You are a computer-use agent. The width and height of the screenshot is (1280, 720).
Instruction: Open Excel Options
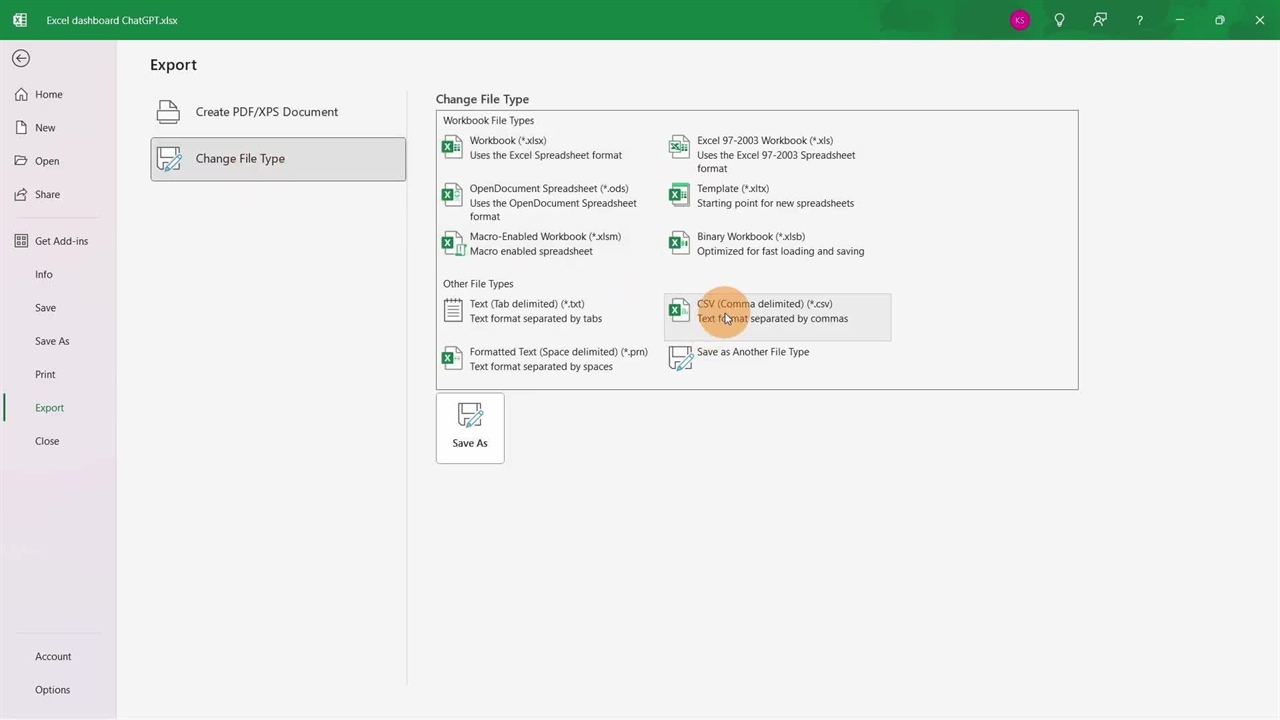coord(52,690)
